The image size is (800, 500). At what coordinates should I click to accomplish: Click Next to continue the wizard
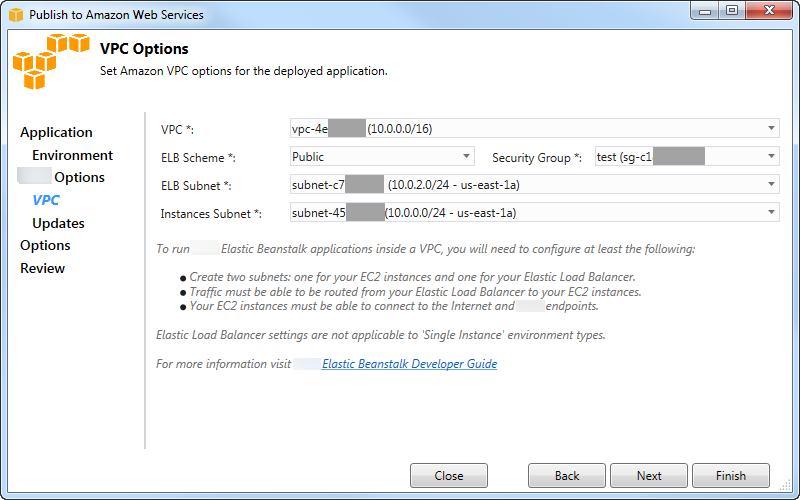click(649, 476)
